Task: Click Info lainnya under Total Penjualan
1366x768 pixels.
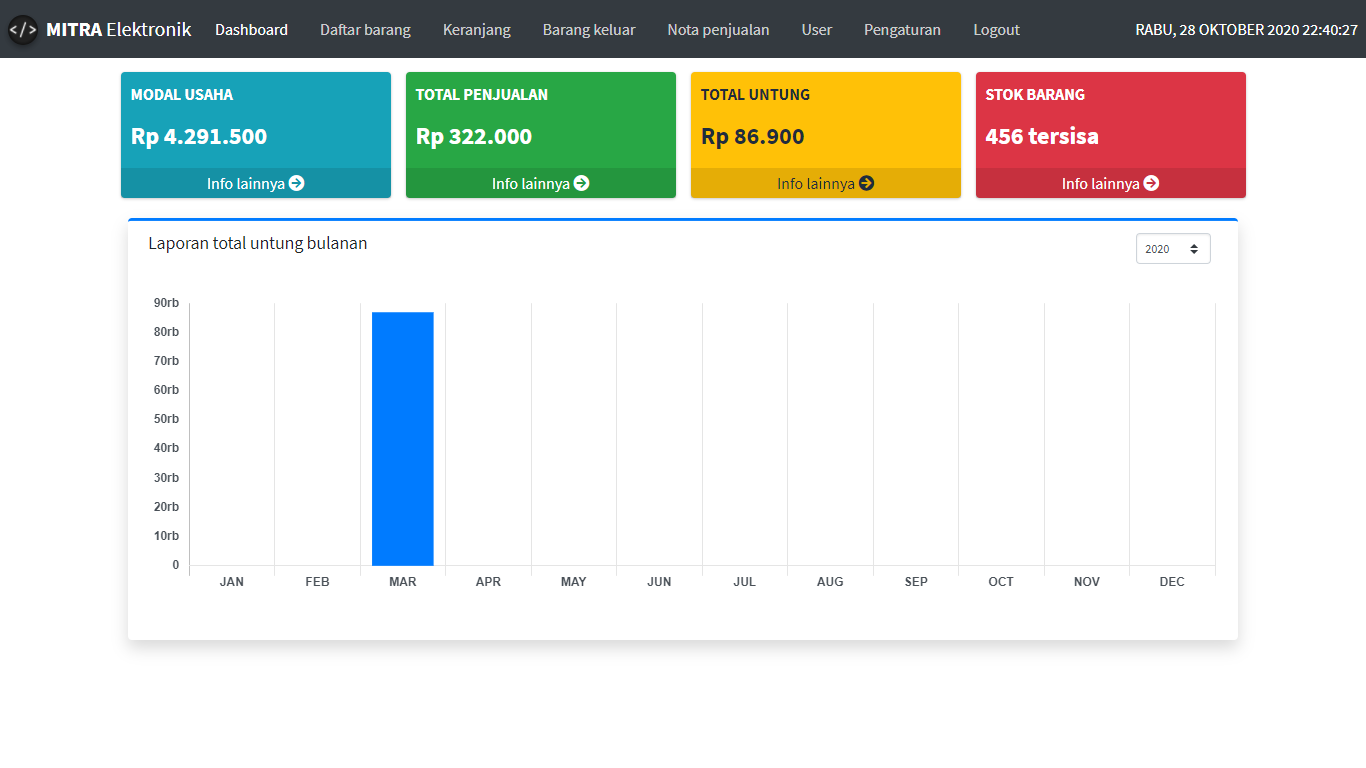Action: 531,183
